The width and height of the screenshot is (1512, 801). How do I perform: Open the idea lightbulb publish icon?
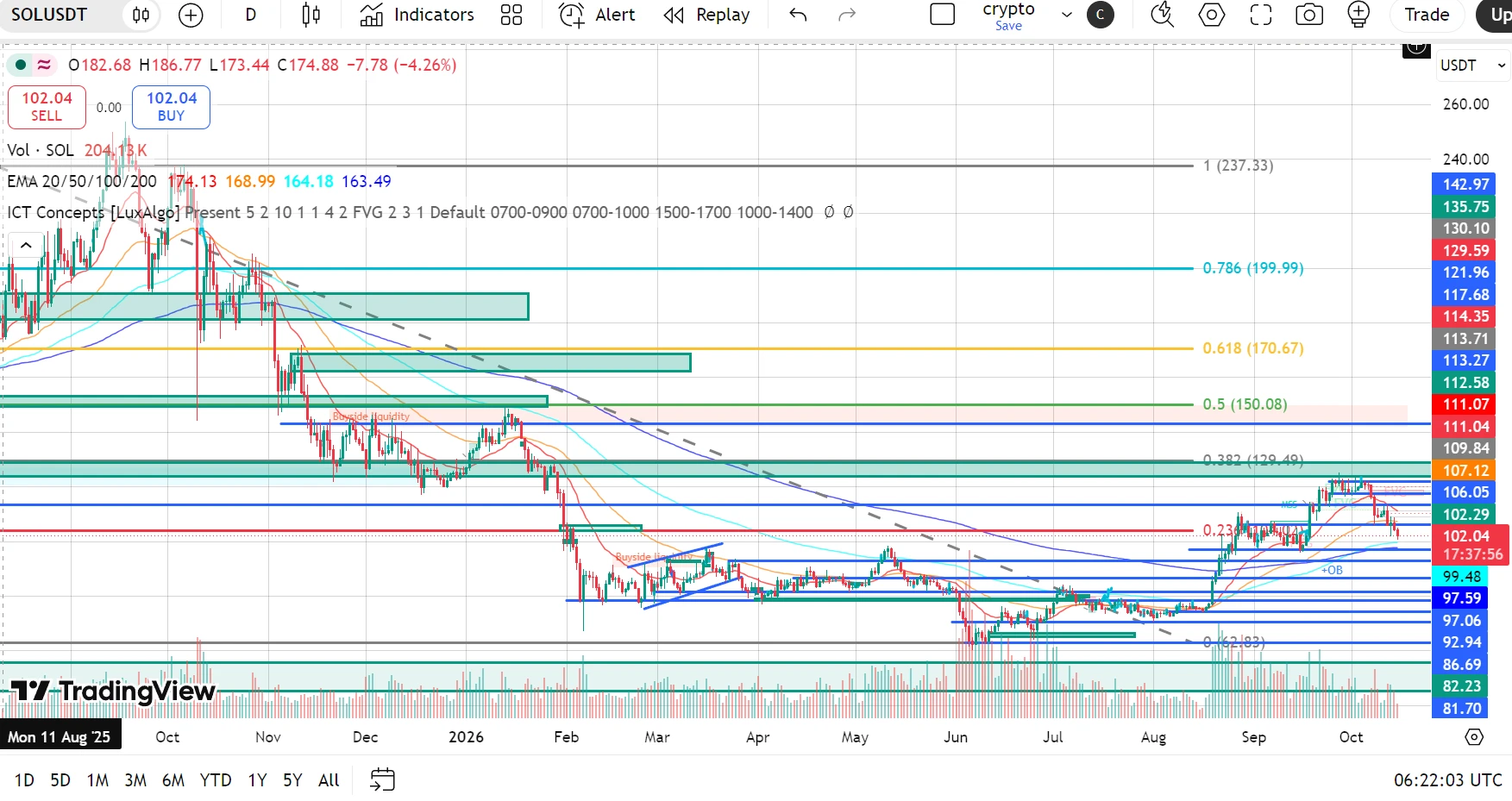[1358, 15]
